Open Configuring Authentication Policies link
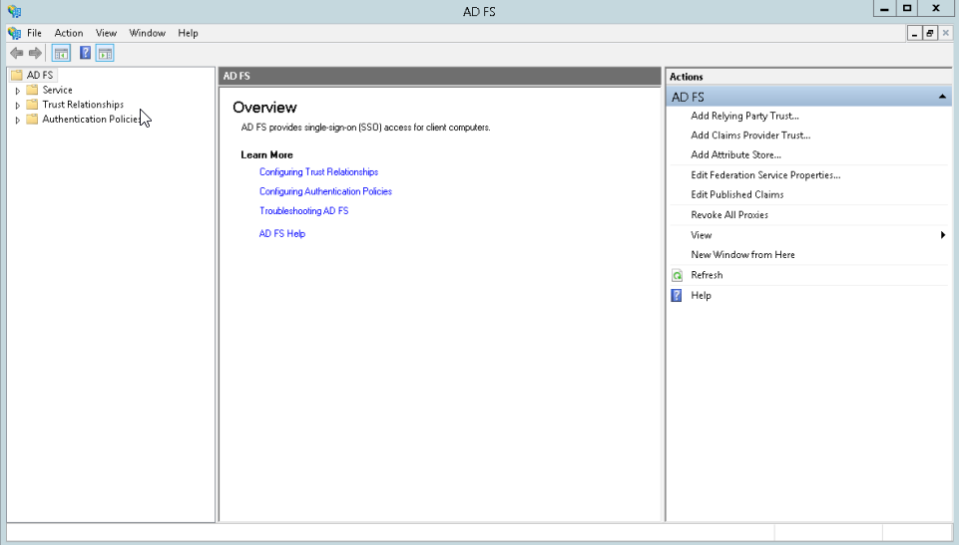 point(325,191)
